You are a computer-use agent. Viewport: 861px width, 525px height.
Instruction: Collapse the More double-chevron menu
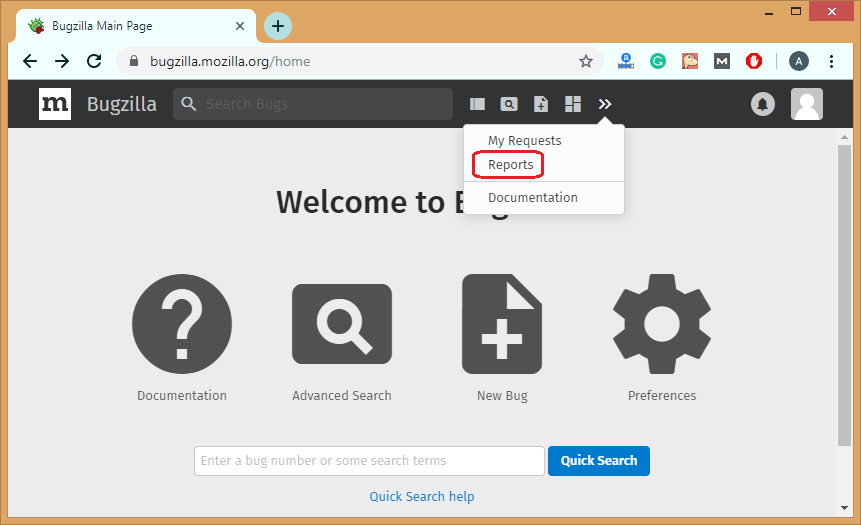coord(605,104)
